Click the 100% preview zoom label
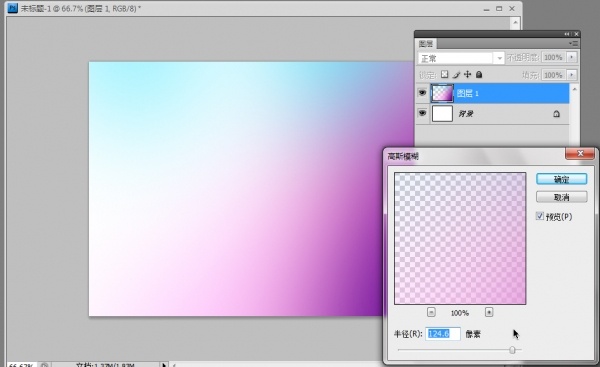Image resolution: width=600 pixels, height=367 pixels. click(x=460, y=313)
